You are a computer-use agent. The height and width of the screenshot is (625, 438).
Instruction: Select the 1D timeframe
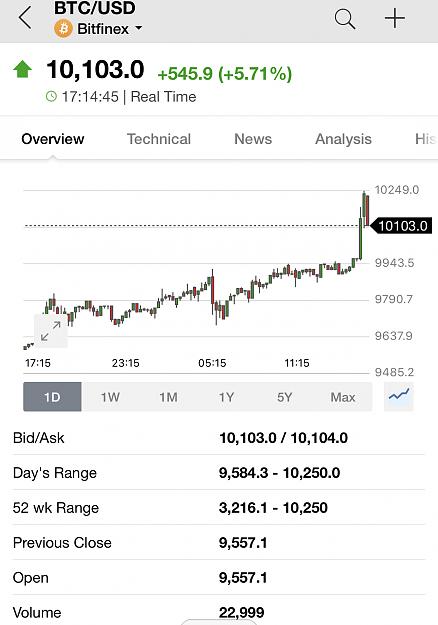[52, 397]
